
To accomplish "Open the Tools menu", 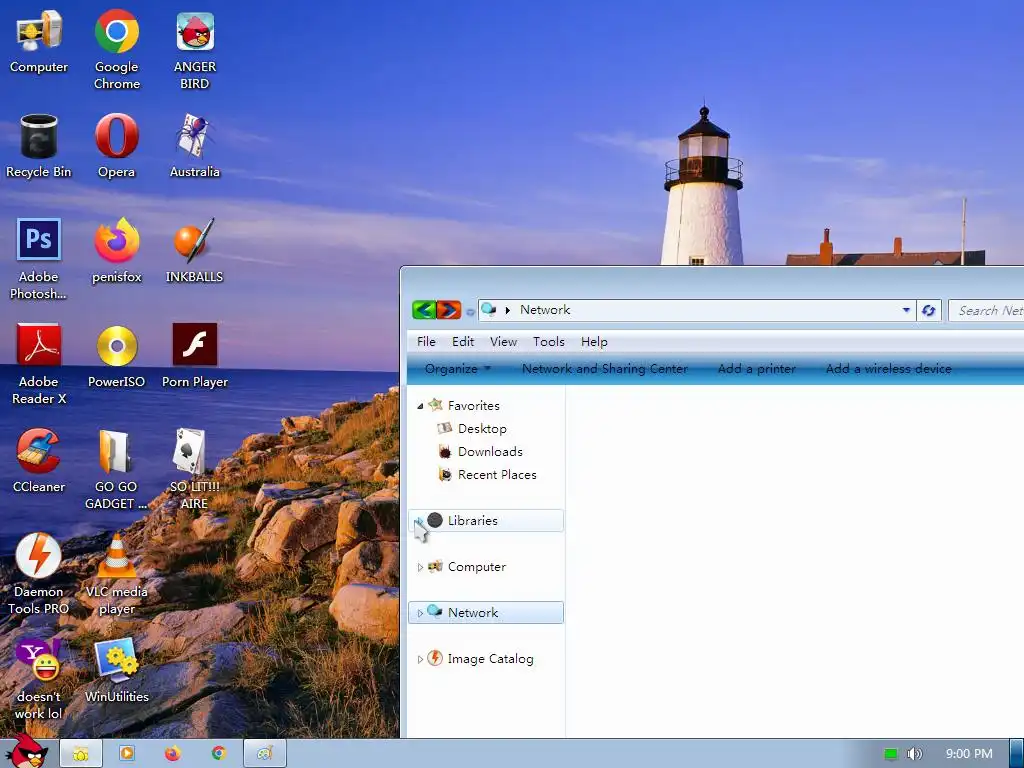I will (549, 342).
